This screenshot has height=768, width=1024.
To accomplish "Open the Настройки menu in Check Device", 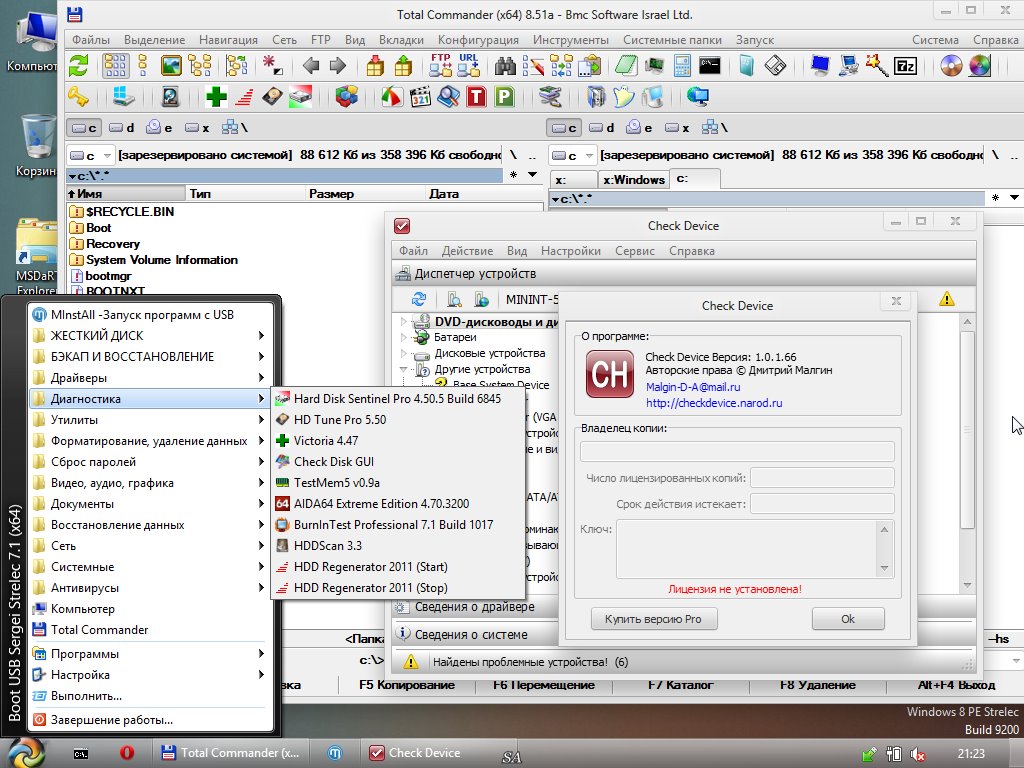I will (x=571, y=251).
